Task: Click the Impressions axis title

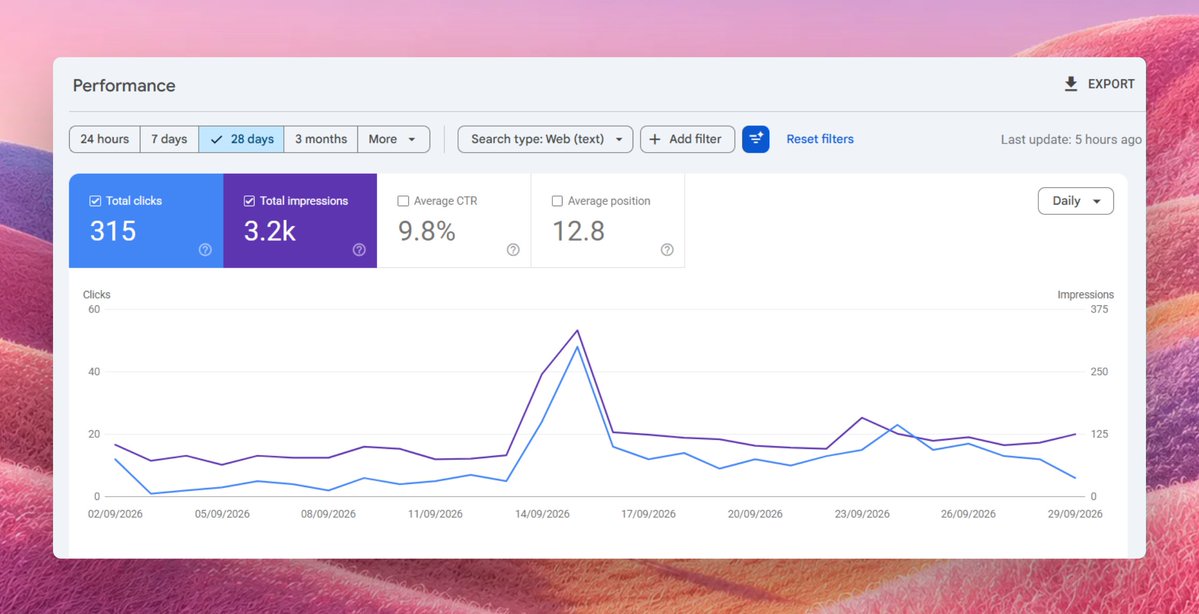Action: pos(1085,295)
